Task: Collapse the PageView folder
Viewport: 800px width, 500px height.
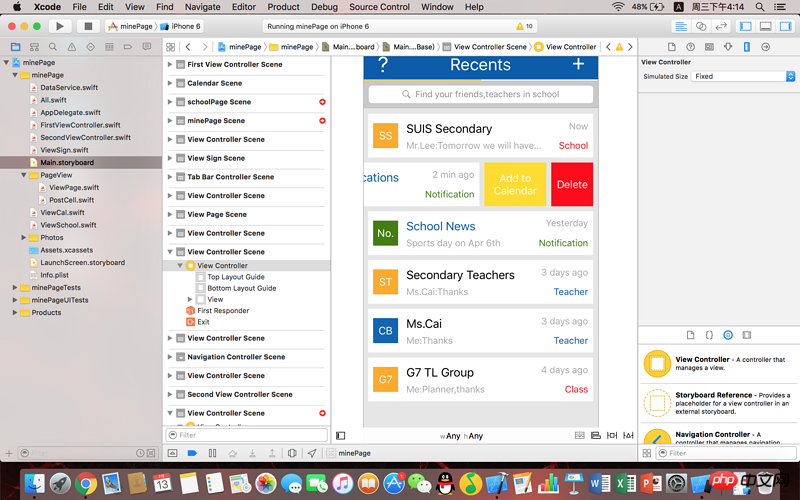Action: (x=23, y=175)
